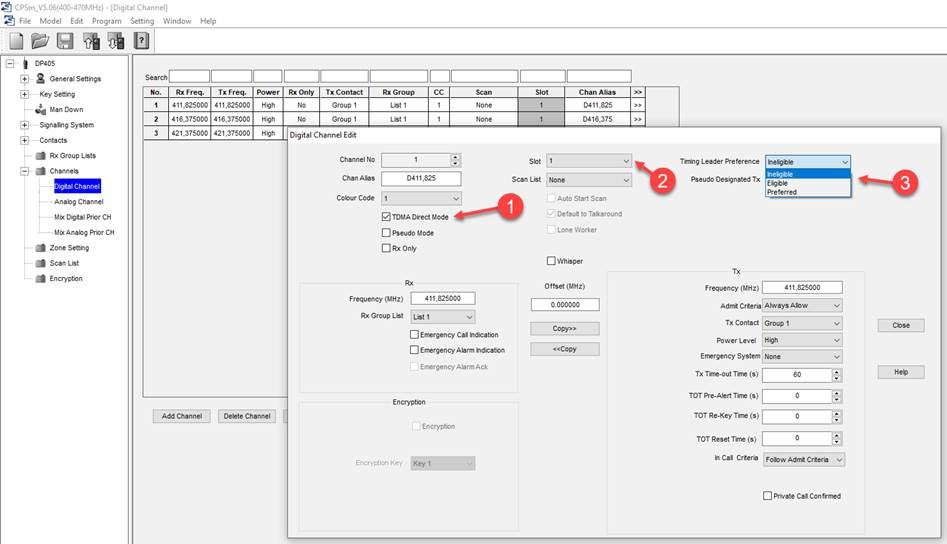Viewport: 947px width, 544px height.
Task: Select Eligible in Timing Leader Preference list
Action: pos(807,183)
